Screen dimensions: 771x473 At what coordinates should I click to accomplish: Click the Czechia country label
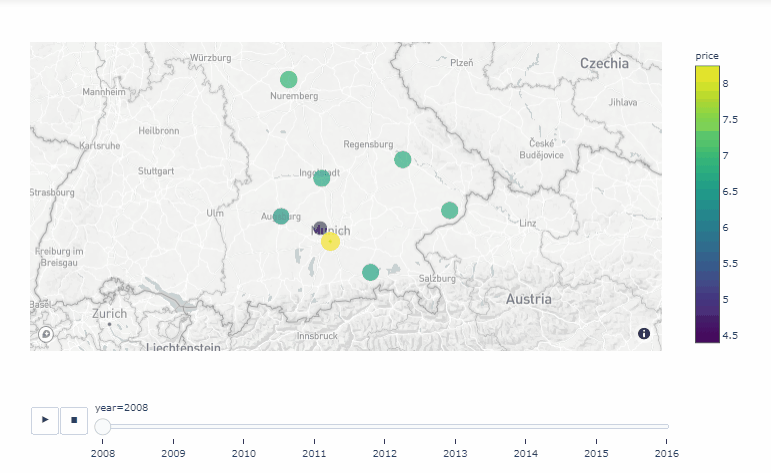coord(604,63)
